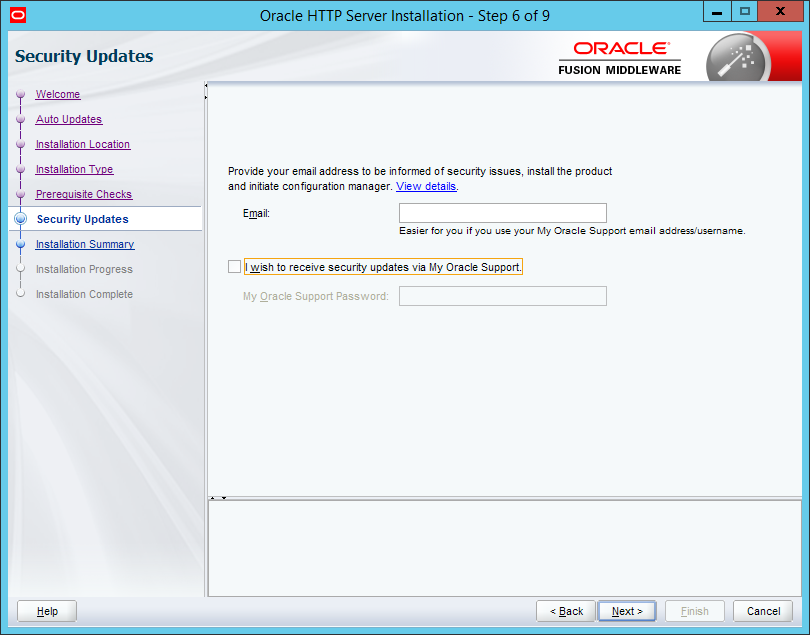Collapse the left navigation panel splitter arrows
Screen dimensions: 810x635
coord(206,91)
